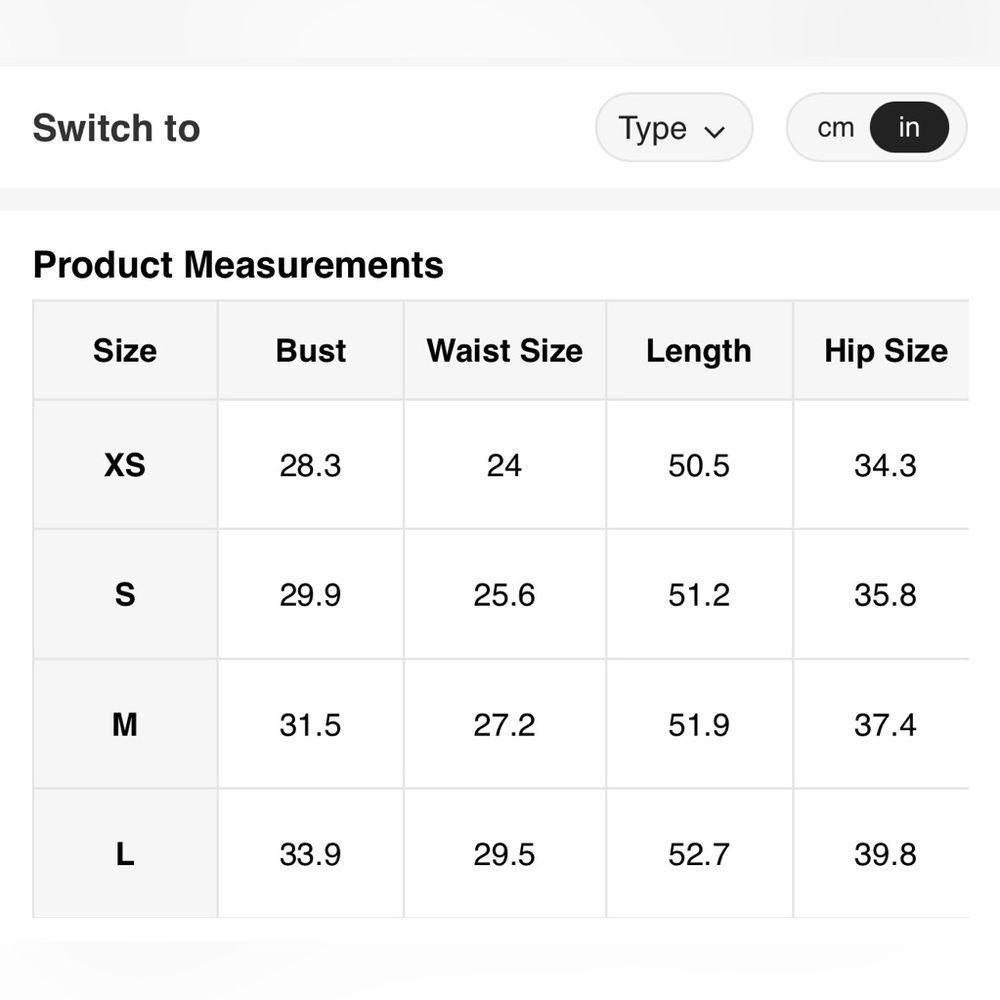Click the Bust column header
1000x1000 pixels.
pyautogui.click(x=311, y=351)
